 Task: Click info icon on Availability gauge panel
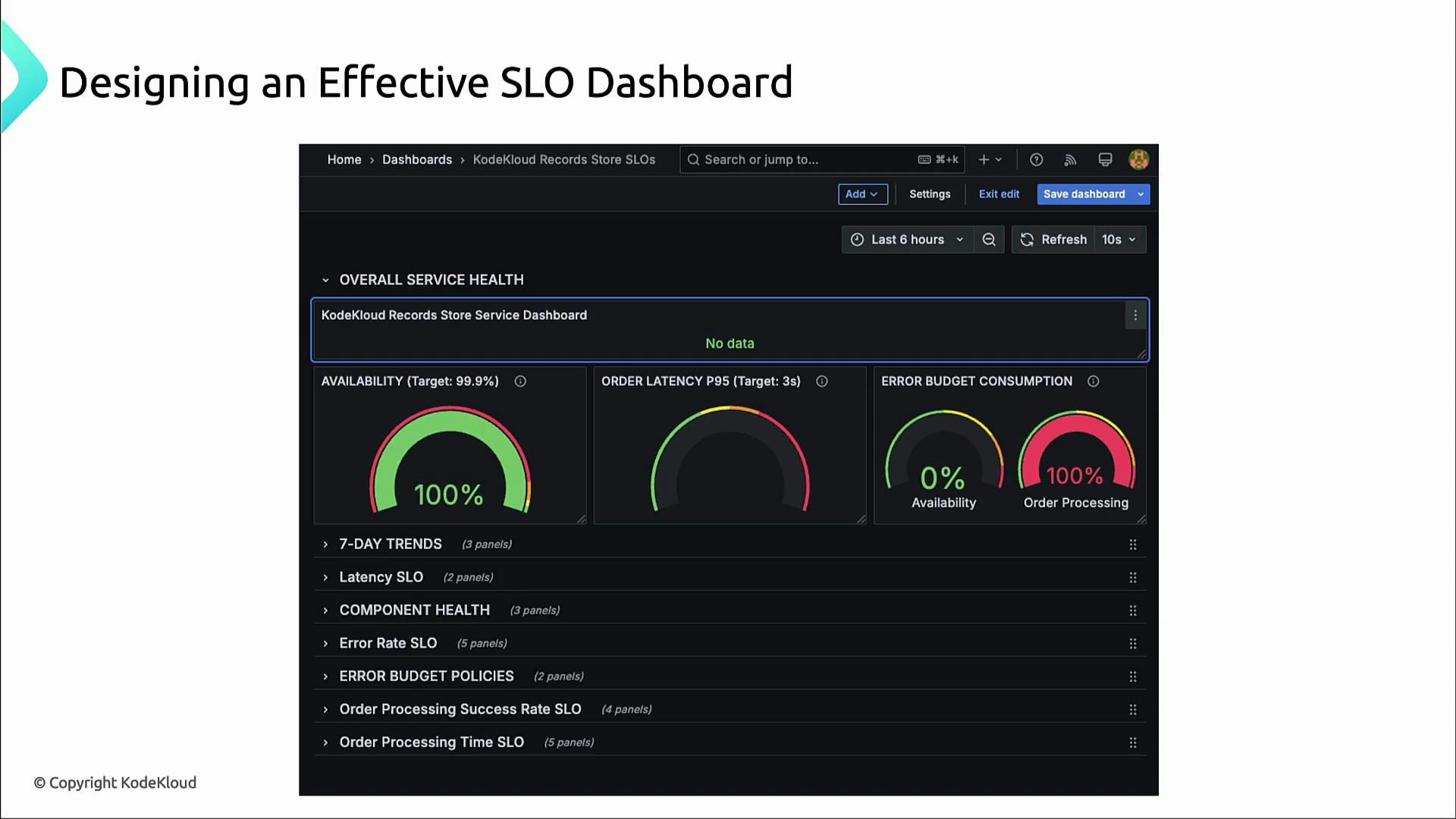point(520,381)
